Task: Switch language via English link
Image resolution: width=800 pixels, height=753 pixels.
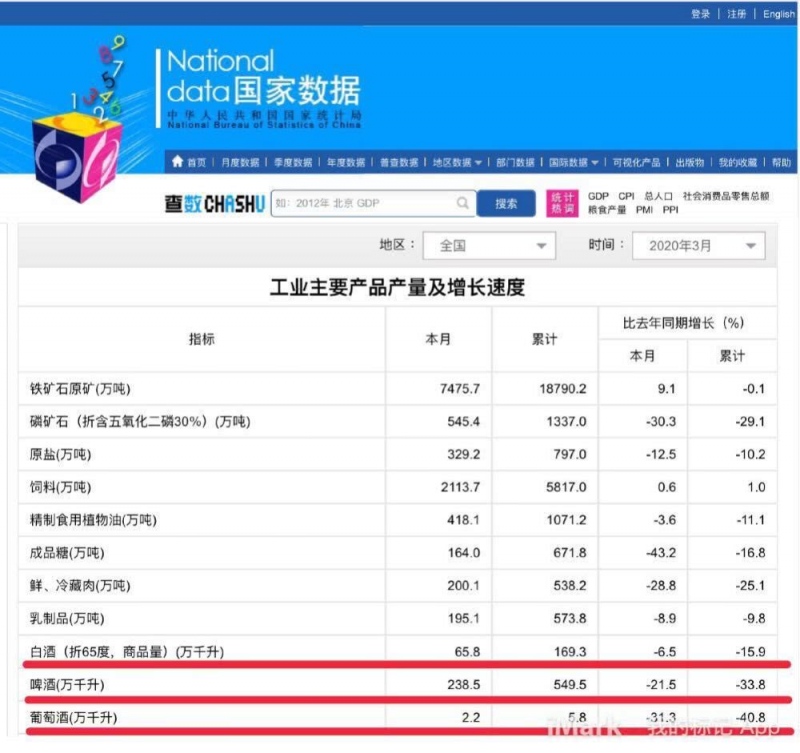Action: [x=778, y=14]
